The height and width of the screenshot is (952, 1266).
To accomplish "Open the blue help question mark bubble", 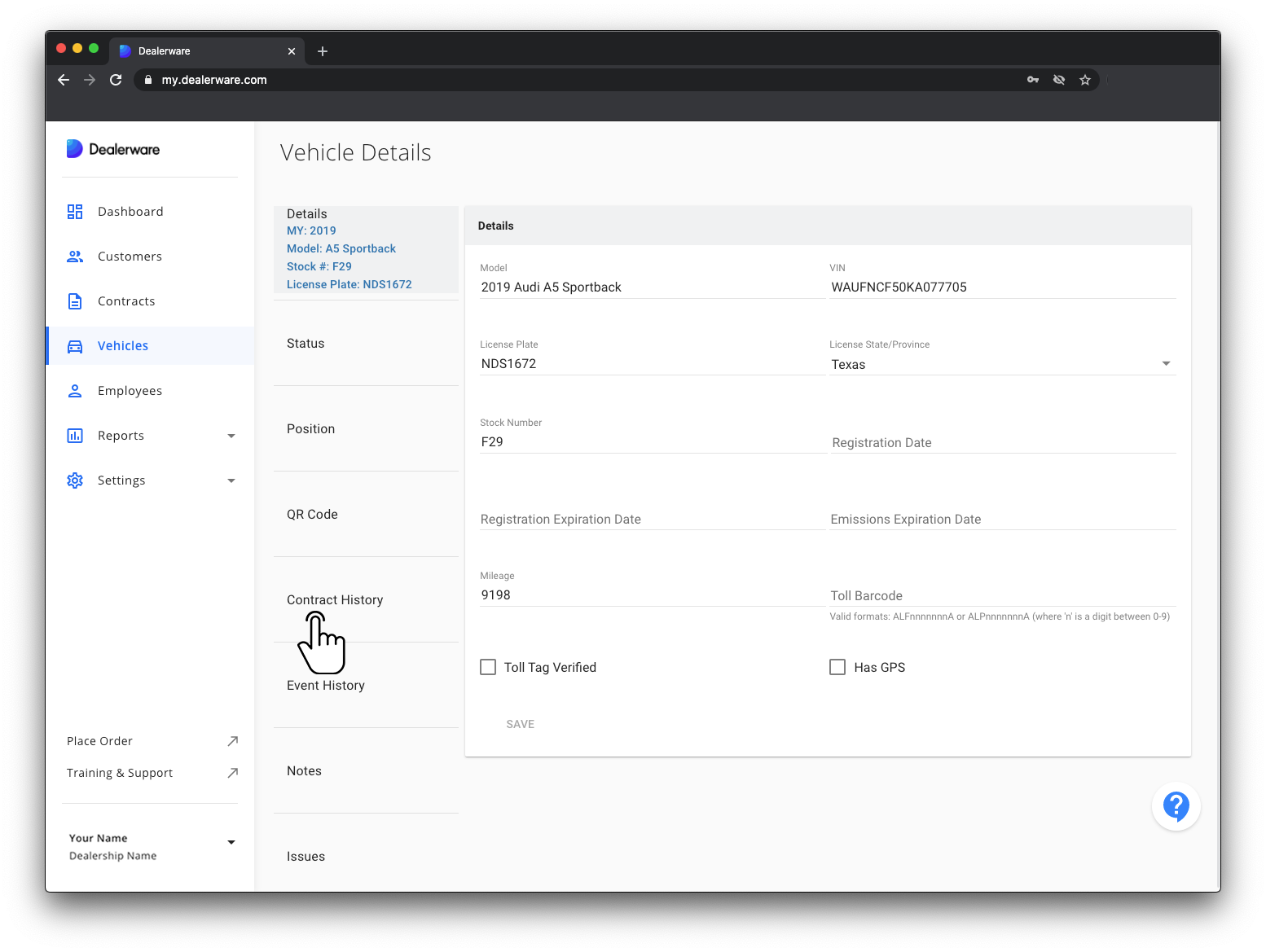I will pos(1176,806).
